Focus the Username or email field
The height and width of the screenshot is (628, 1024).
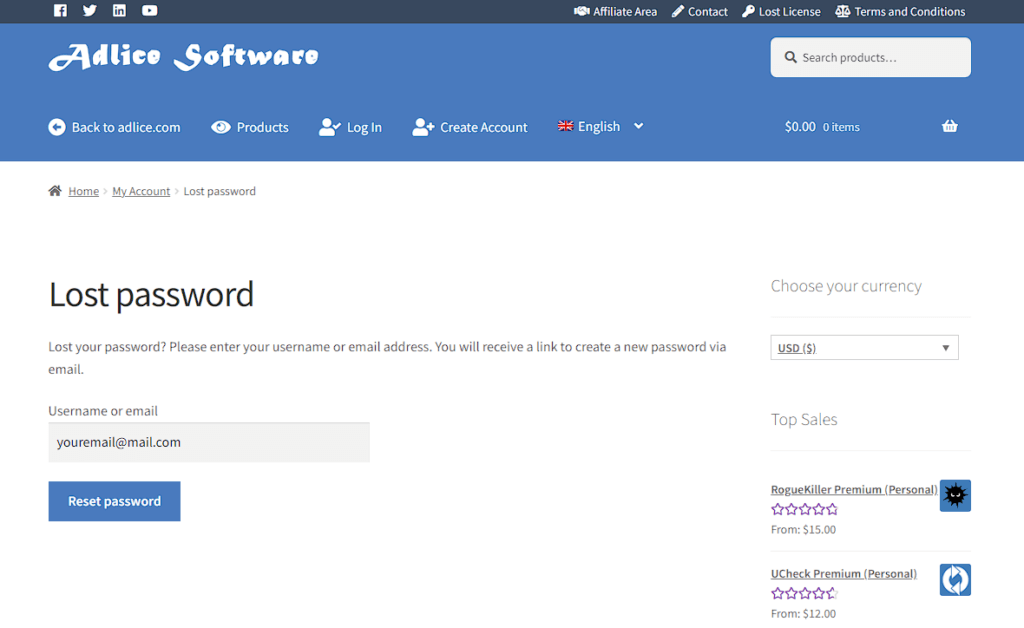point(209,442)
